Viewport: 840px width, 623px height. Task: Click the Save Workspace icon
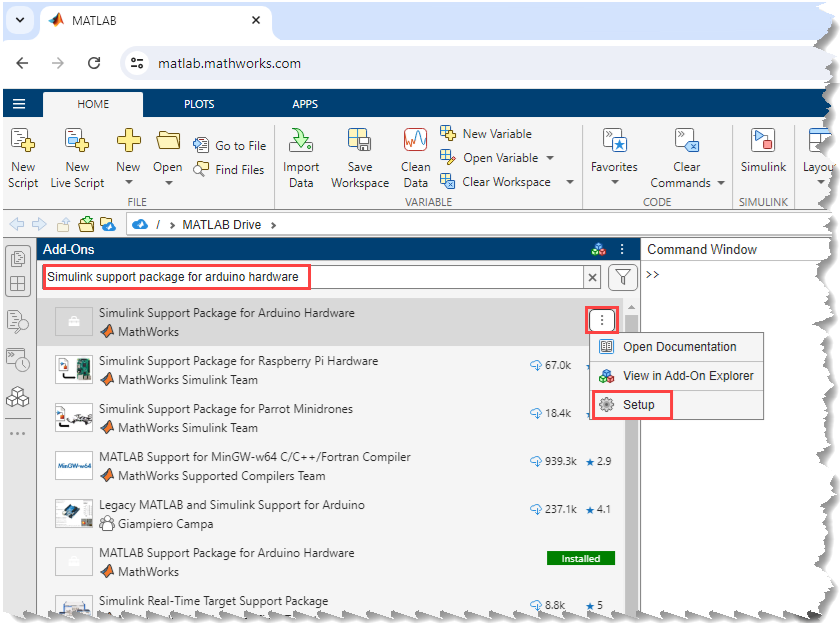[x=359, y=140]
